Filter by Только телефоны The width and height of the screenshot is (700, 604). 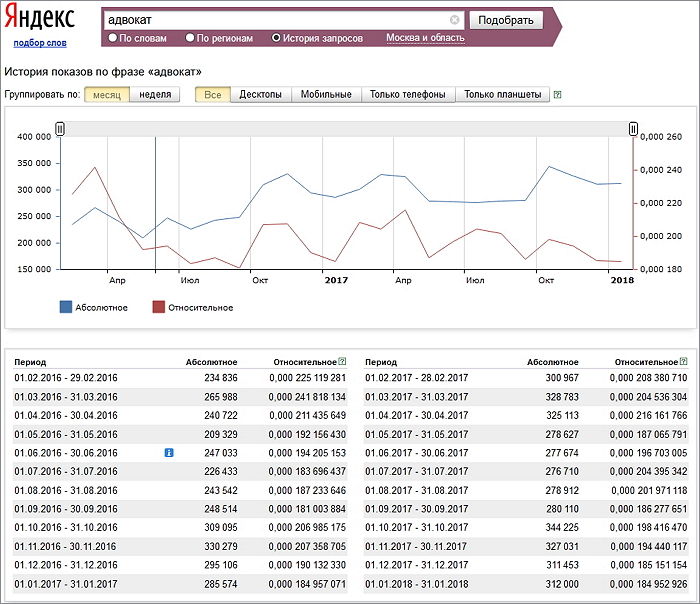click(408, 95)
